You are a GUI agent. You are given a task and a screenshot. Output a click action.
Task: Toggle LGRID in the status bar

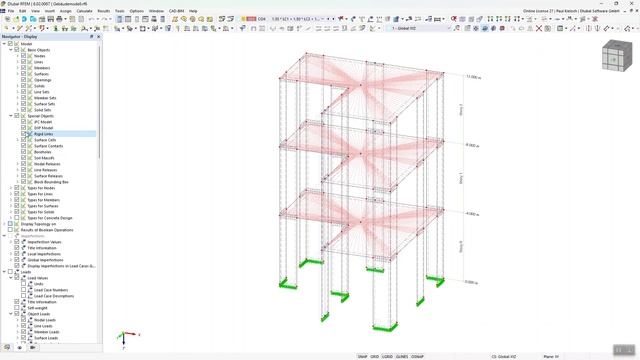387,357
